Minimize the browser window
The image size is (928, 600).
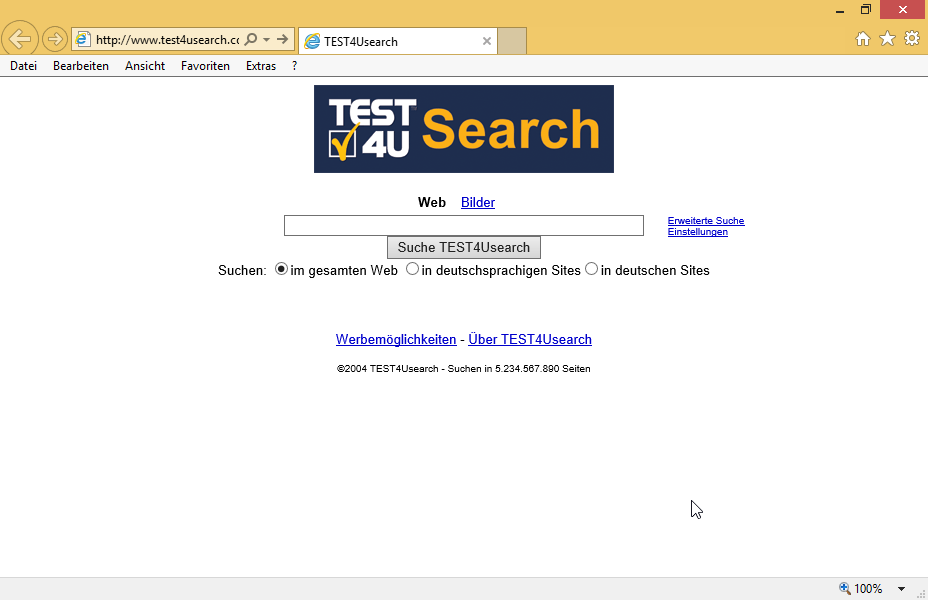point(840,10)
